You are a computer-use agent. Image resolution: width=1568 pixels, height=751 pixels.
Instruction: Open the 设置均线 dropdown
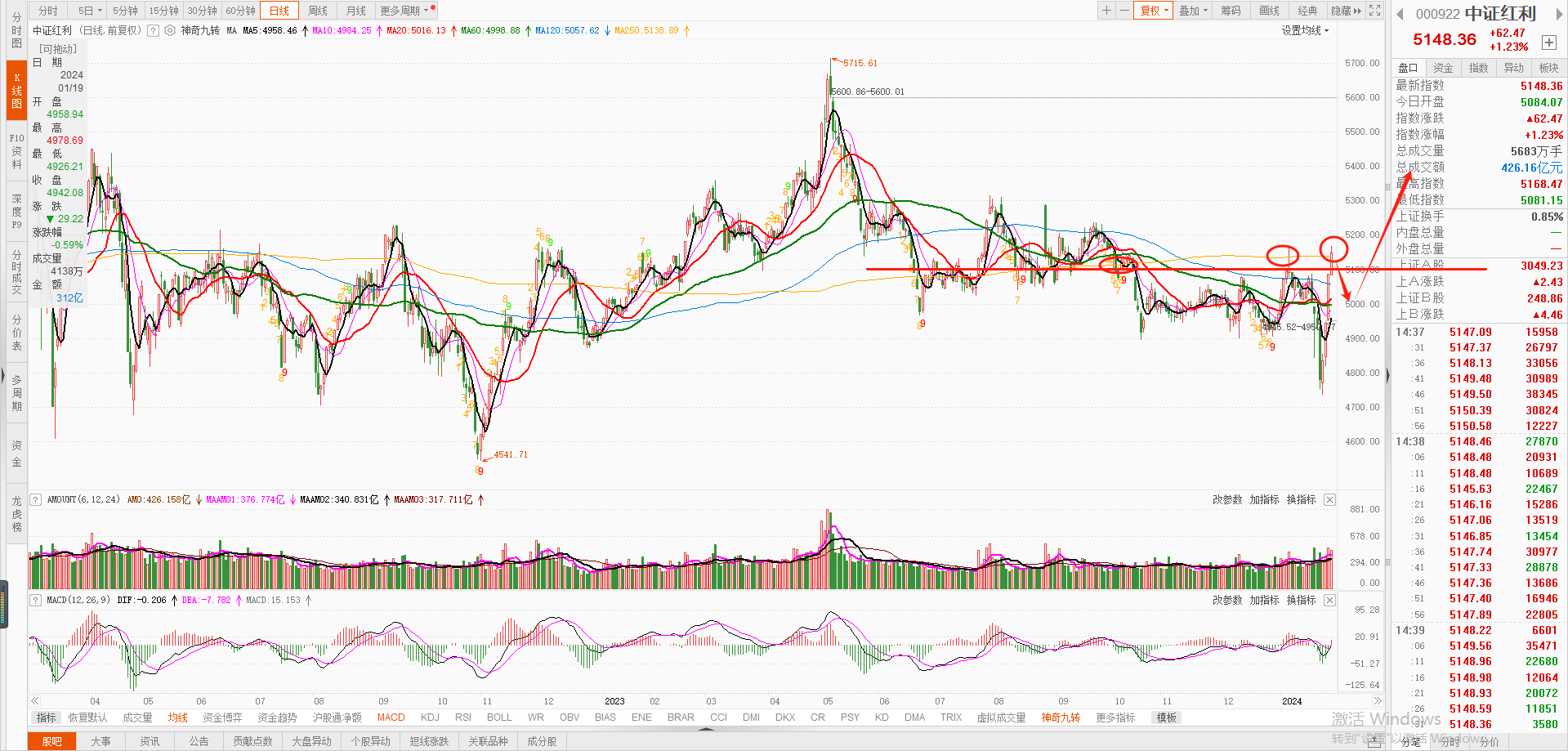pyautogui.click(x=1305, y=30)
